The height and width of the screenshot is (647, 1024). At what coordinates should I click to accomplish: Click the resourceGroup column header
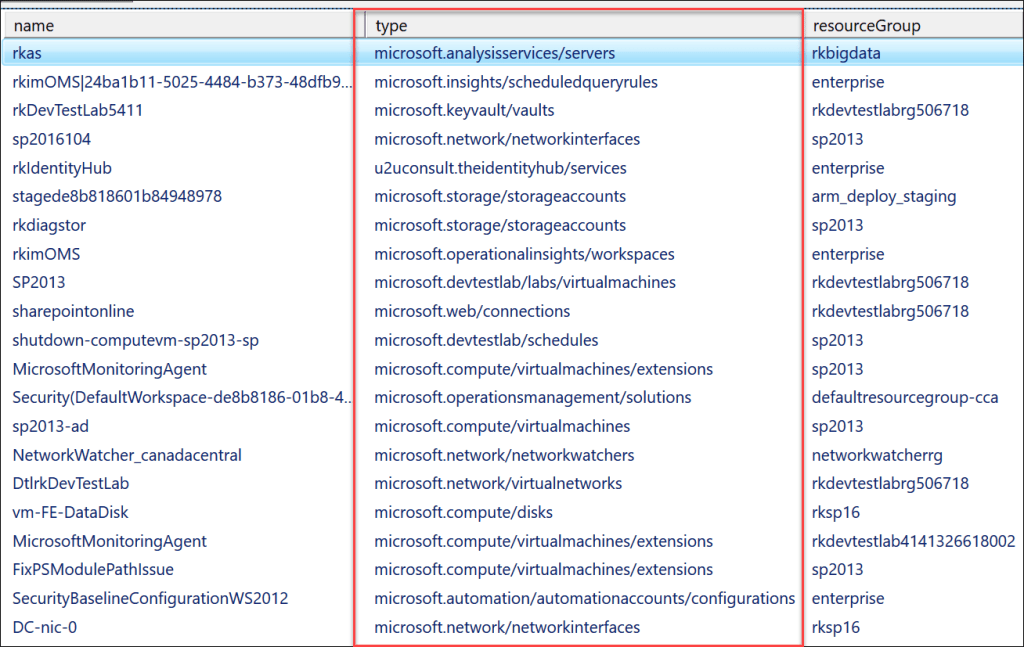coord(866,25)
